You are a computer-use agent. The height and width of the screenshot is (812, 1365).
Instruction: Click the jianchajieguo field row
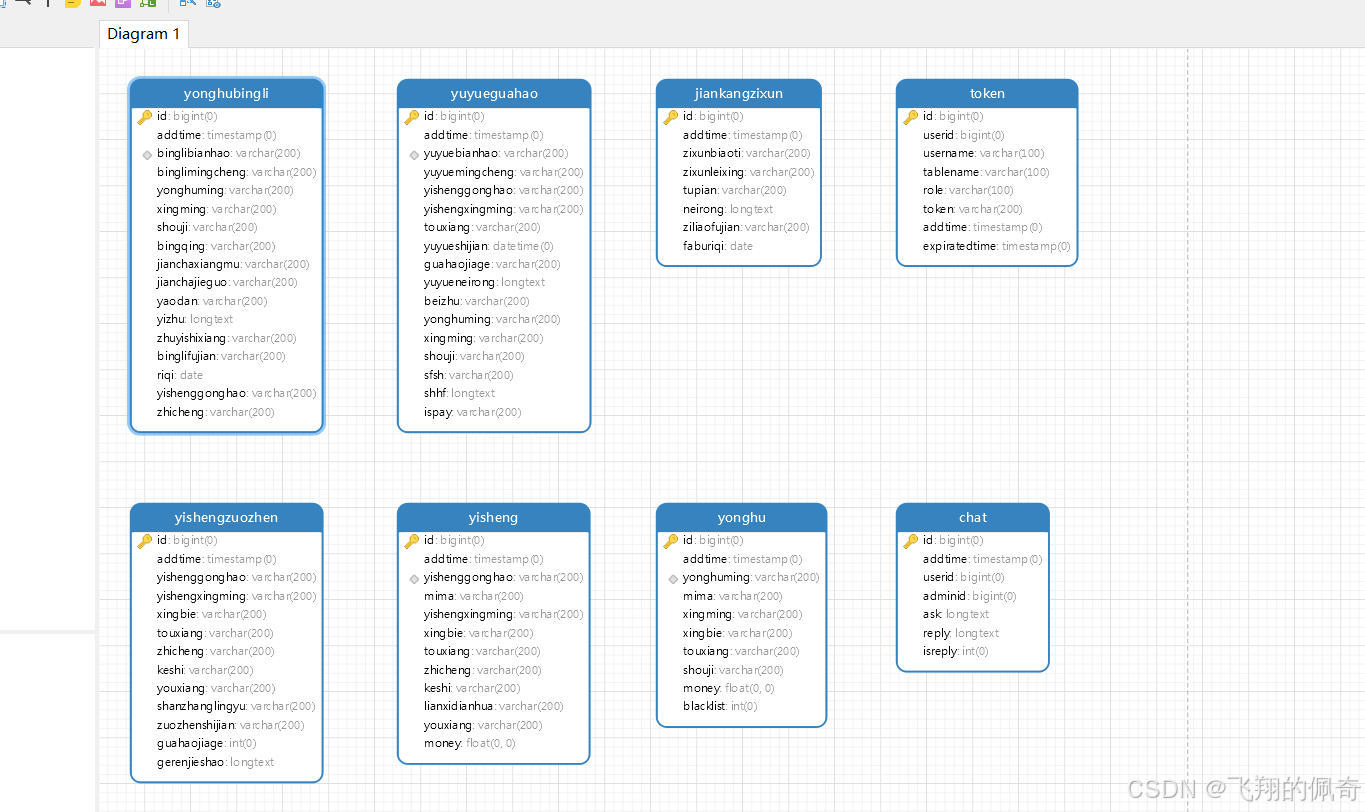[227, 282]
